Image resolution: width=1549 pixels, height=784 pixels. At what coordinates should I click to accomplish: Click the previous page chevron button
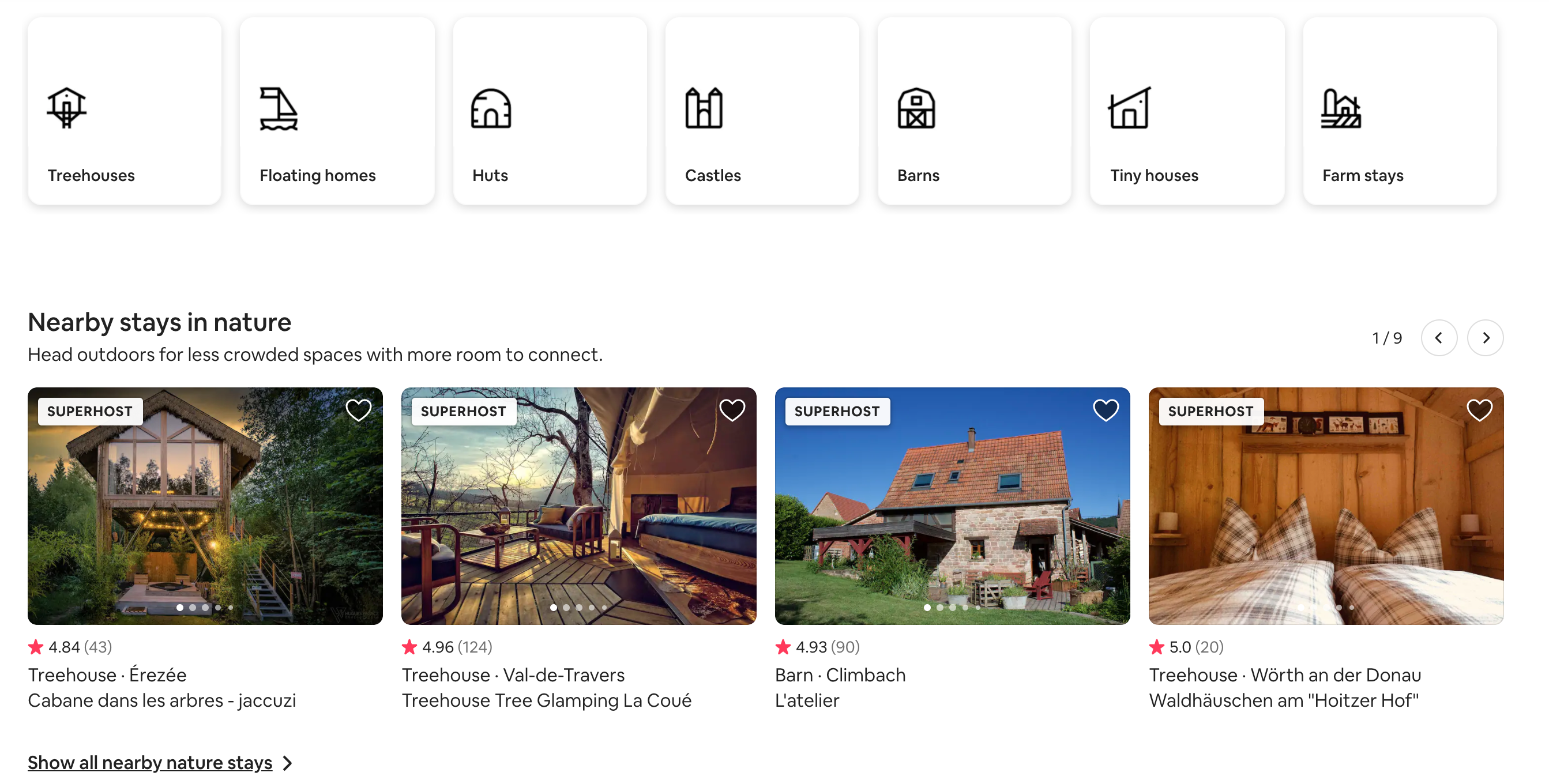pyautogui.click(x=1438, y=338)
